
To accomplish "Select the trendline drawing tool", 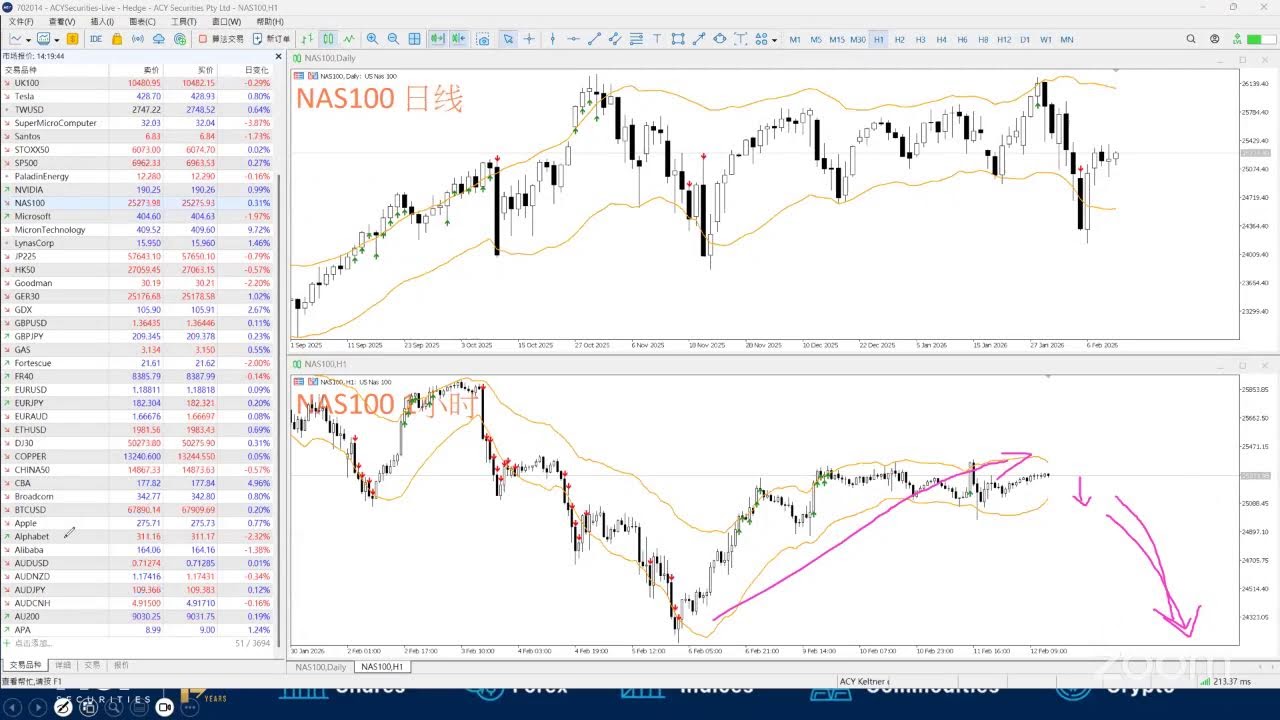I will point(594,39).
